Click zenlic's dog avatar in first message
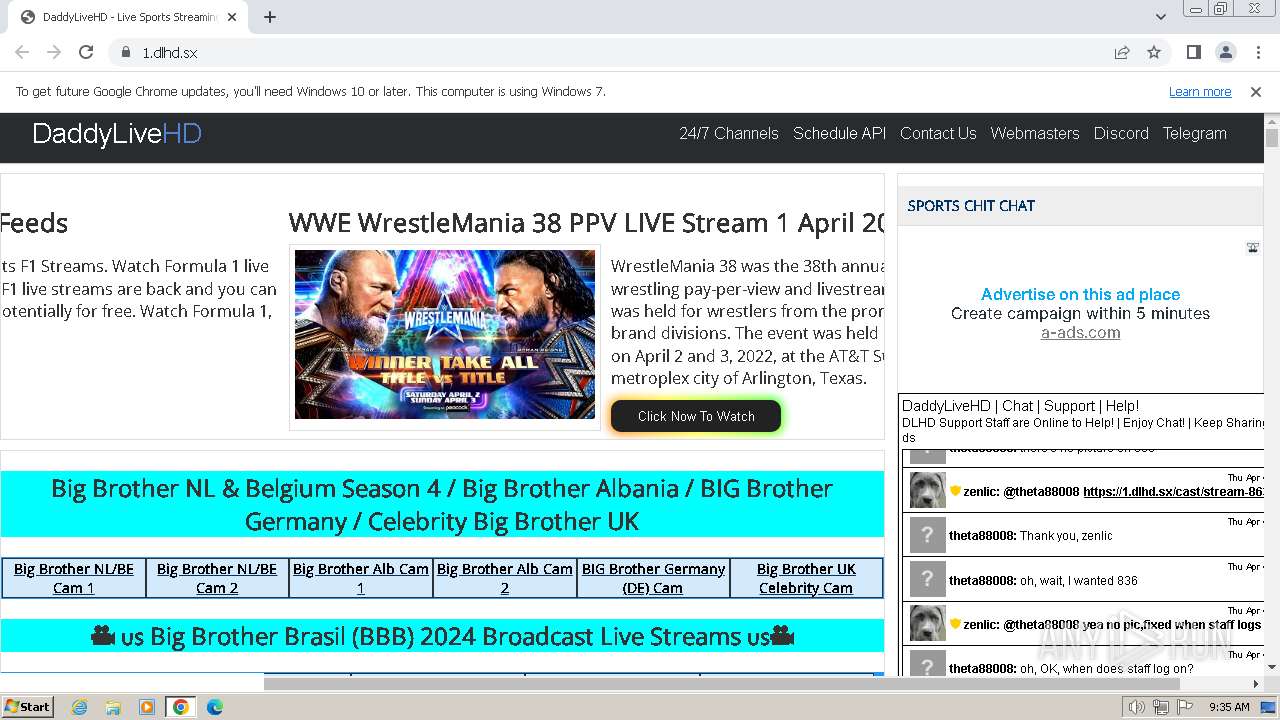The height and width of the screenshot is (720, 1280). pyautogui.click(x=927, y=491)
